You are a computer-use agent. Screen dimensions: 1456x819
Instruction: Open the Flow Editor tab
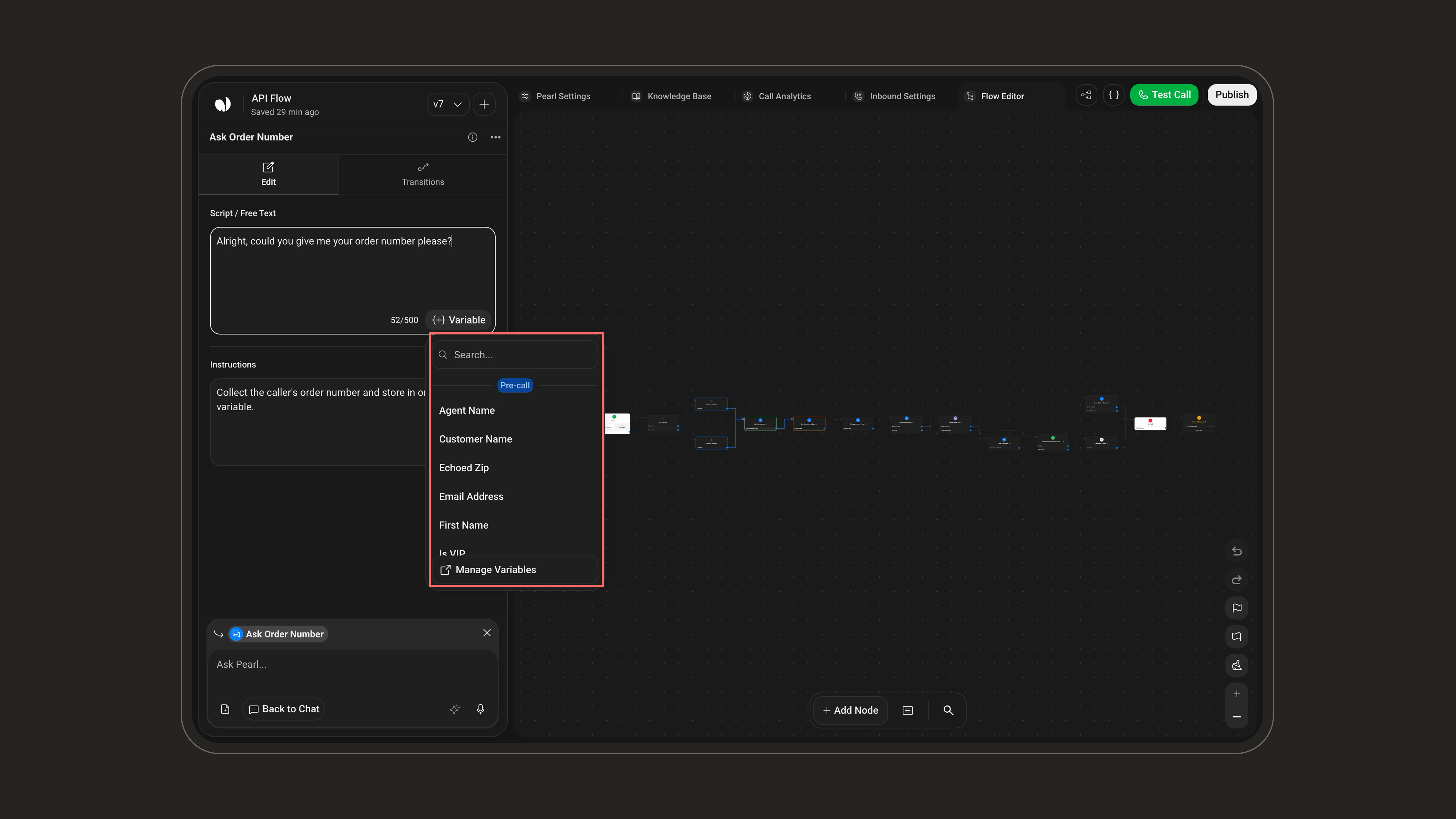(x=995, y=96)
